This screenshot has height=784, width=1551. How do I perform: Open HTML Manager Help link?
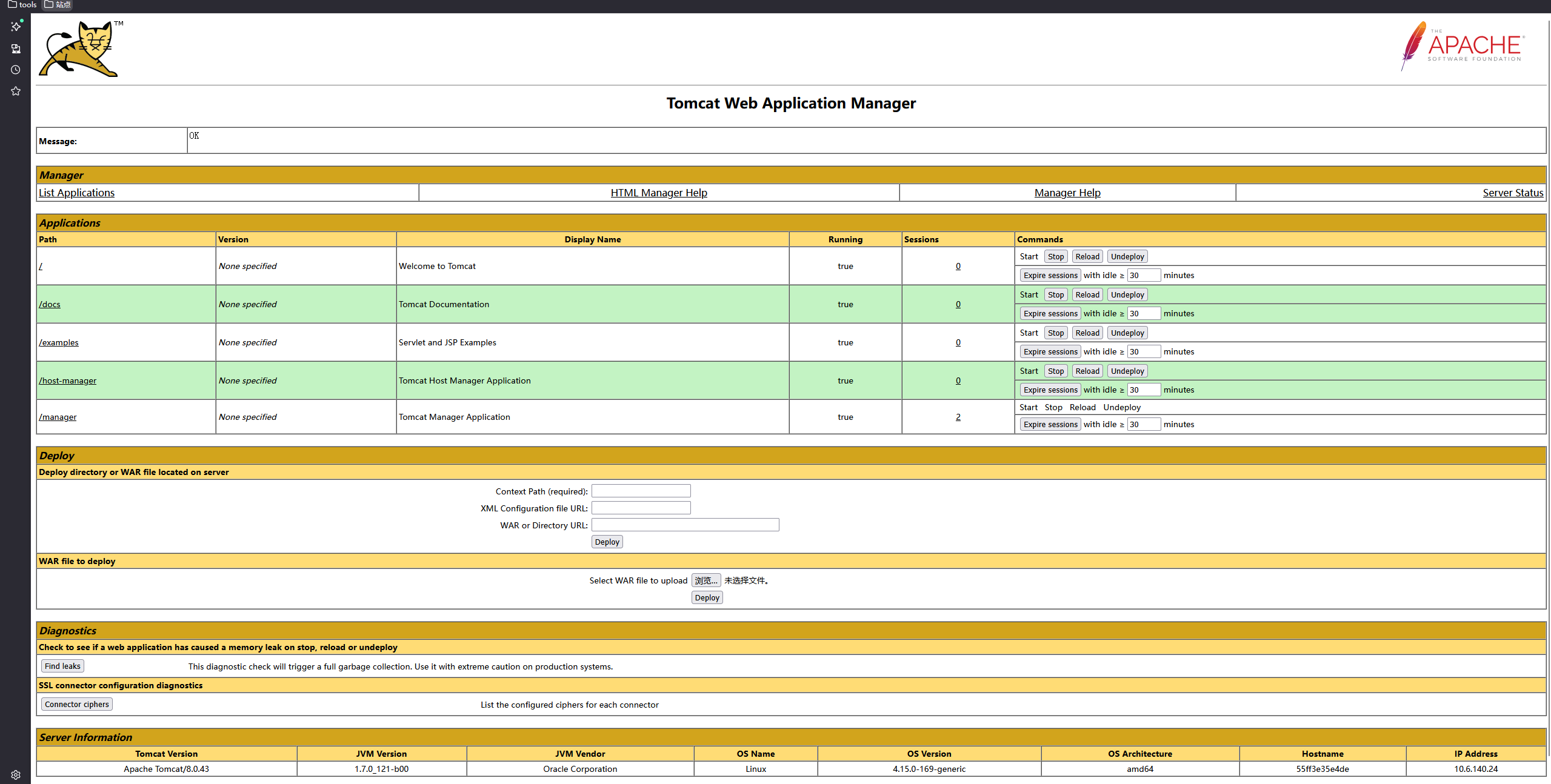(658, 193)
